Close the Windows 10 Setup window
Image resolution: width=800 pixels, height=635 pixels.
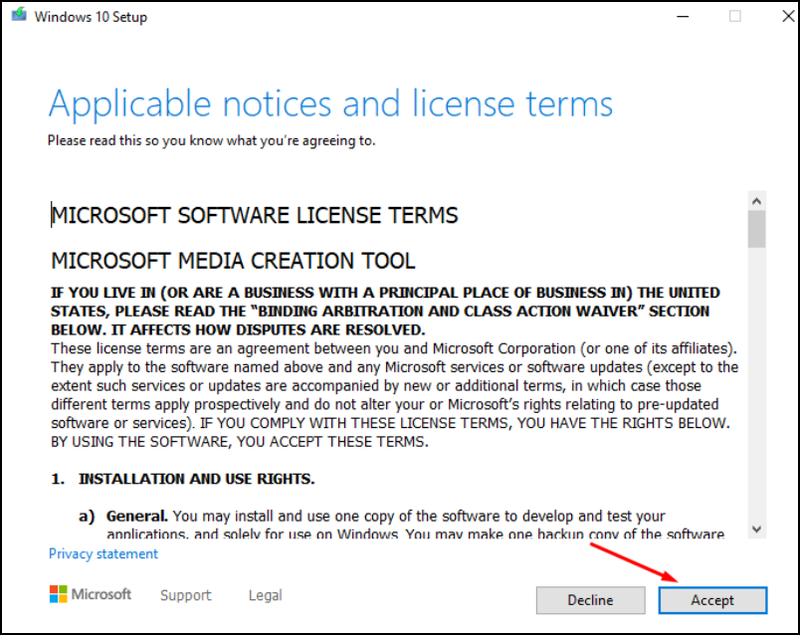coord(788,16)
